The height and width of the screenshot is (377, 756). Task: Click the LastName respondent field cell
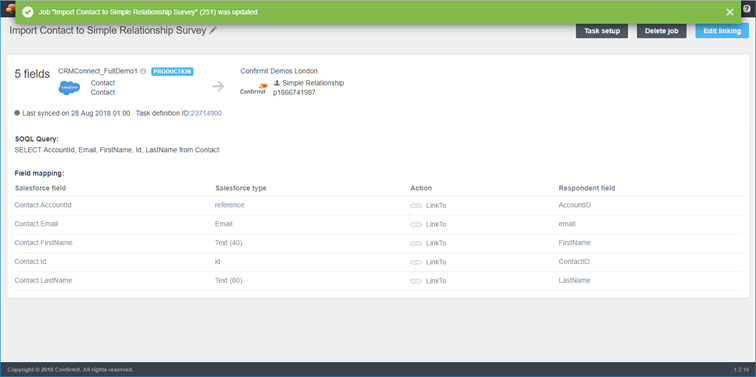pyautogui.click(x=574, y=280)
